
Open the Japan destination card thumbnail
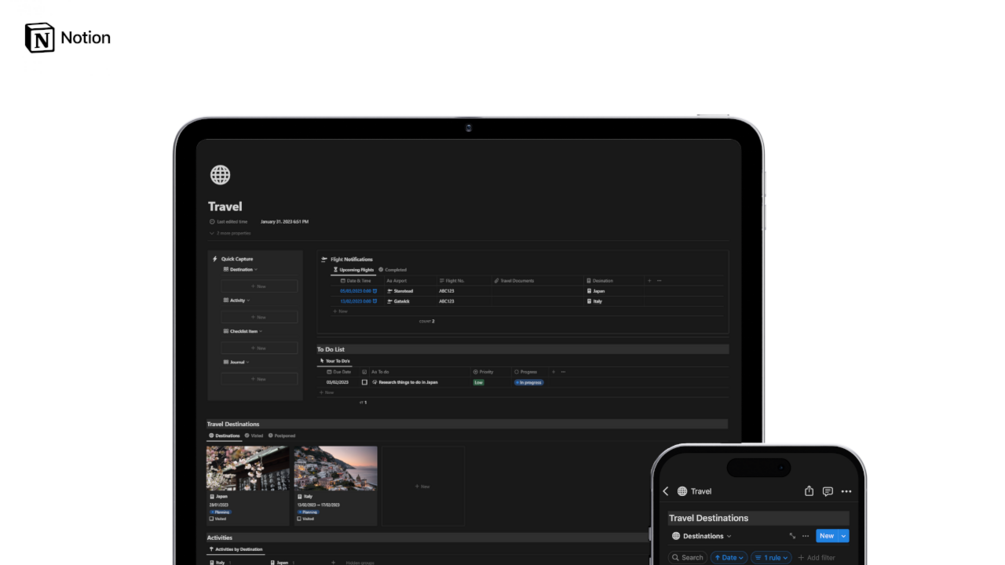(248, 469)
